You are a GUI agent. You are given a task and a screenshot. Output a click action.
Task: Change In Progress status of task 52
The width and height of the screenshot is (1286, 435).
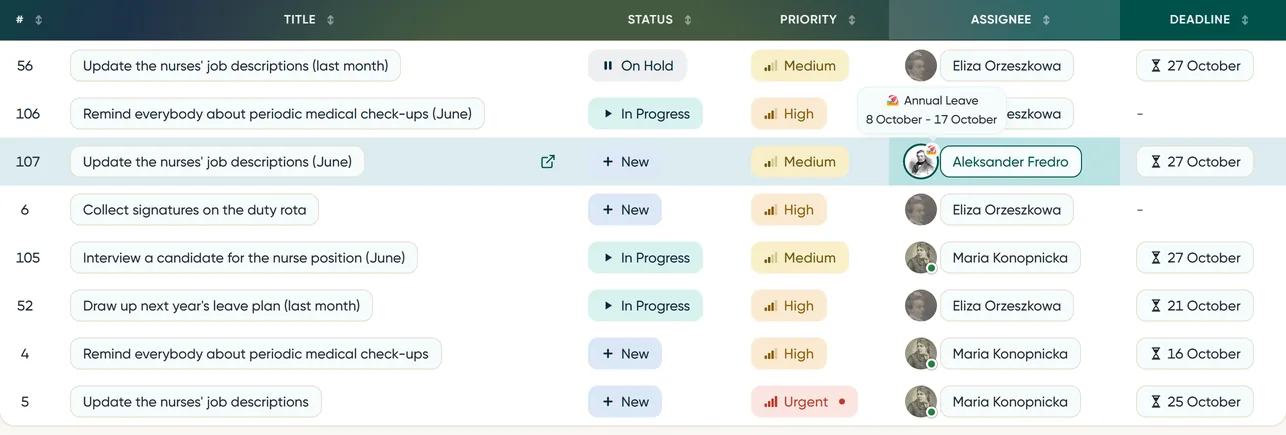pyautogui.click(x=645, y=306)
